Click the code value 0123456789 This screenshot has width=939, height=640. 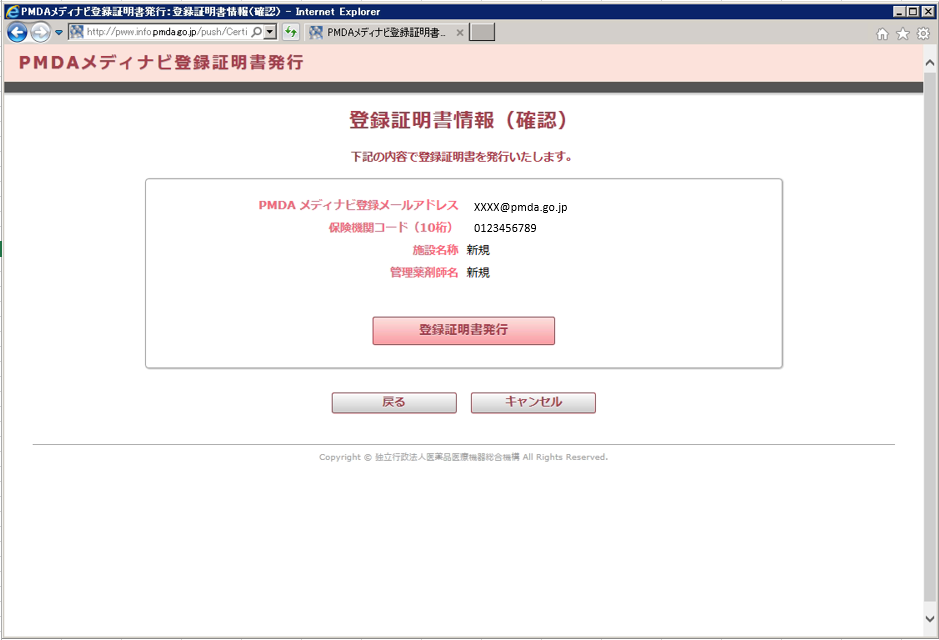tap(505, 228)
